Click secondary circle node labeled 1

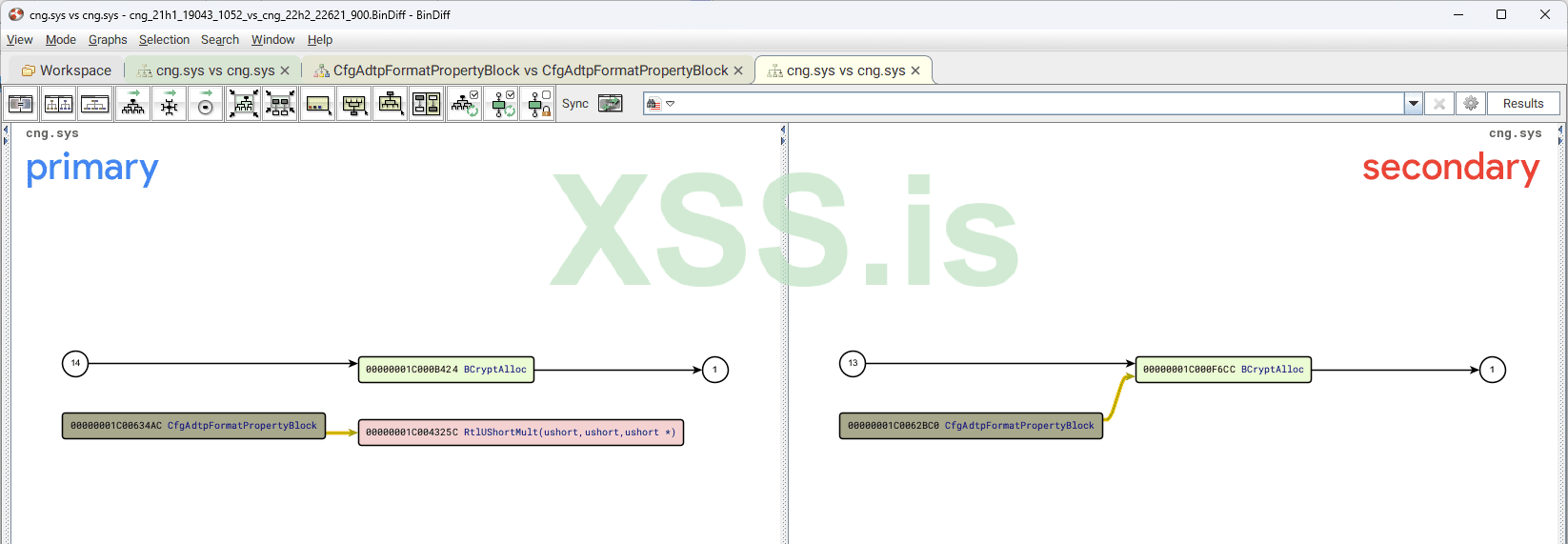(1493, 370)
